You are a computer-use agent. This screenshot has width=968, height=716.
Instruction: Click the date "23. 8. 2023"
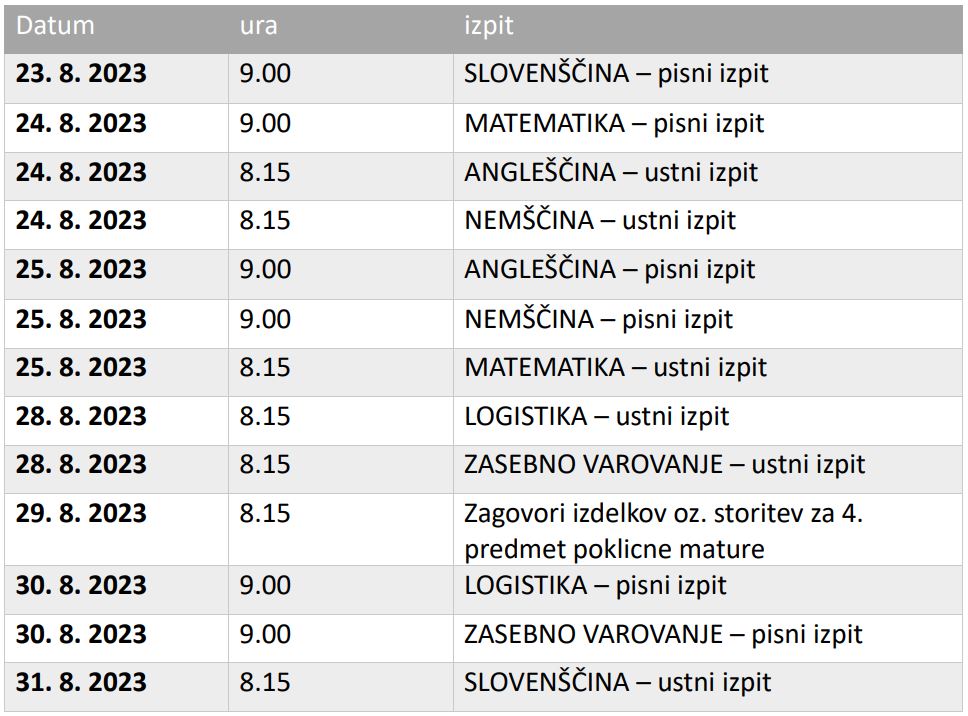coord(81,74)
